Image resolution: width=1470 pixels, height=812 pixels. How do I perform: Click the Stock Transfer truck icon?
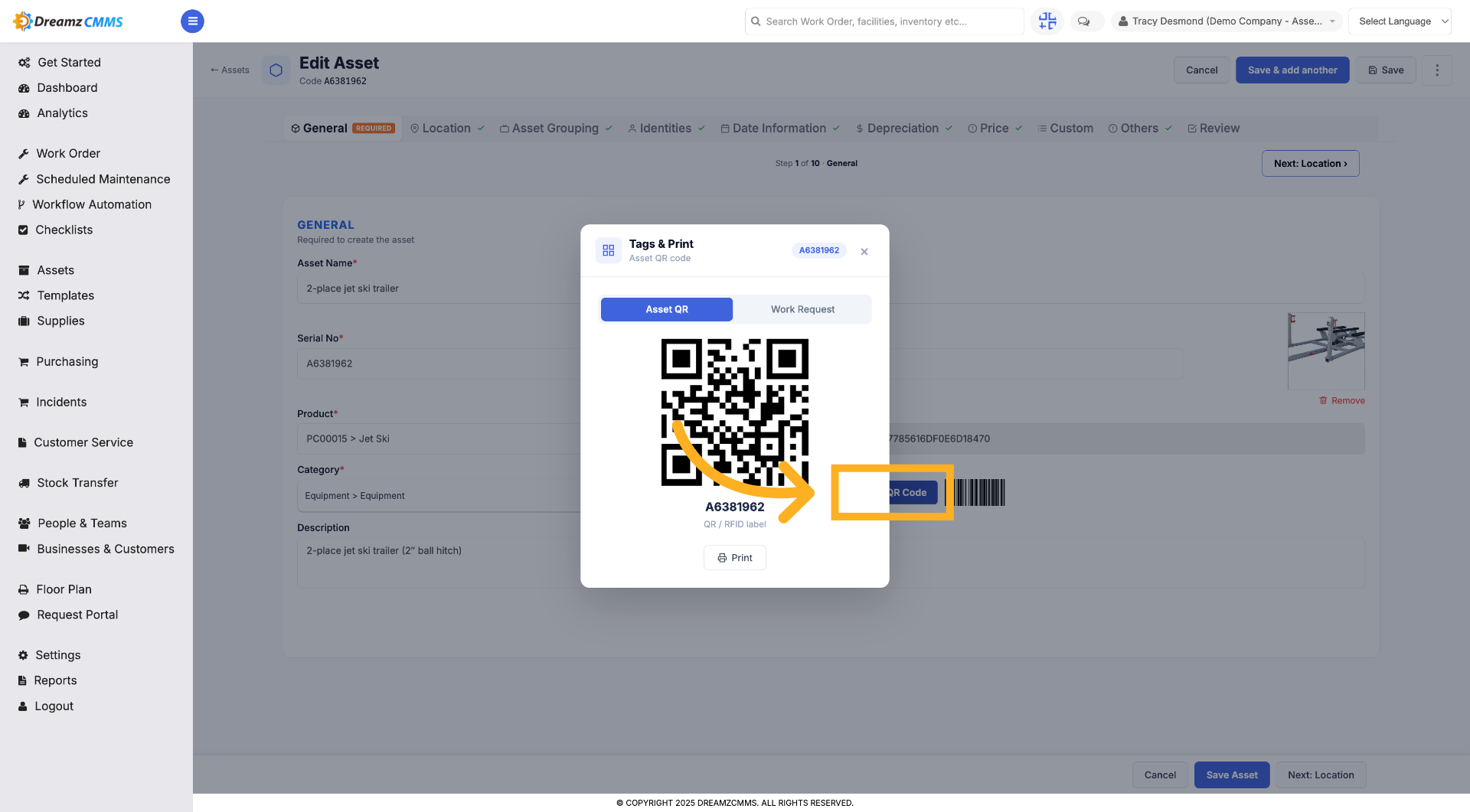24,484
